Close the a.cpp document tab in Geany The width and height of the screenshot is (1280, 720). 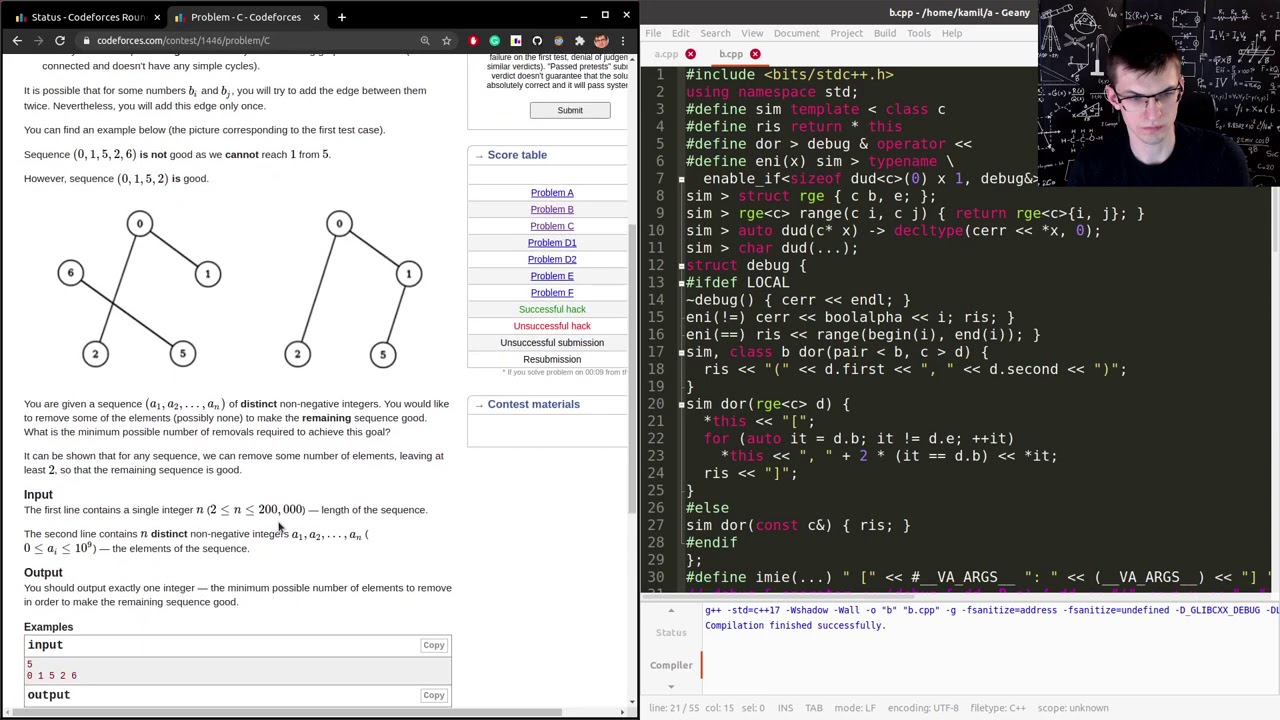tap(690, 54)
